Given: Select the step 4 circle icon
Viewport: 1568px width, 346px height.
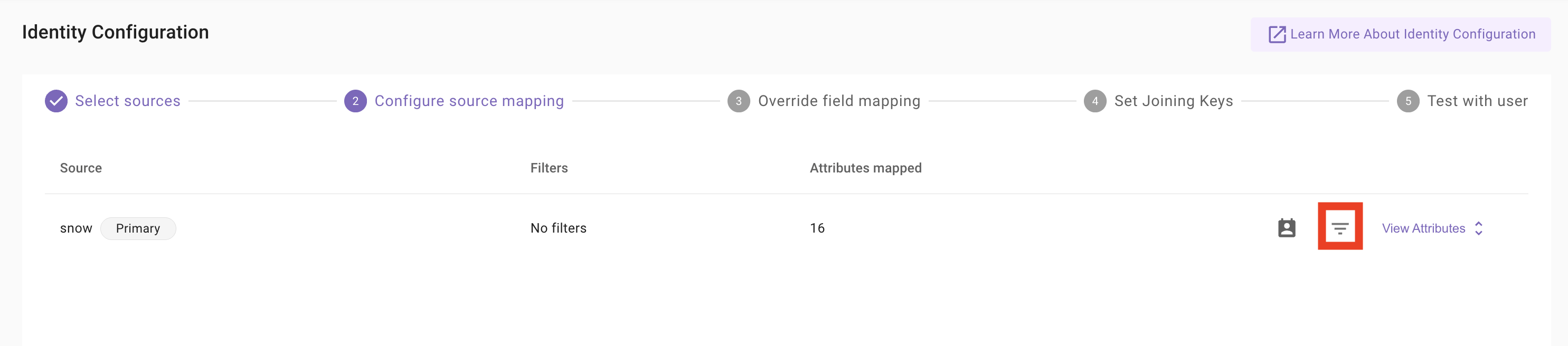Looking at the screenshot, I should (x=1094, y=101).
